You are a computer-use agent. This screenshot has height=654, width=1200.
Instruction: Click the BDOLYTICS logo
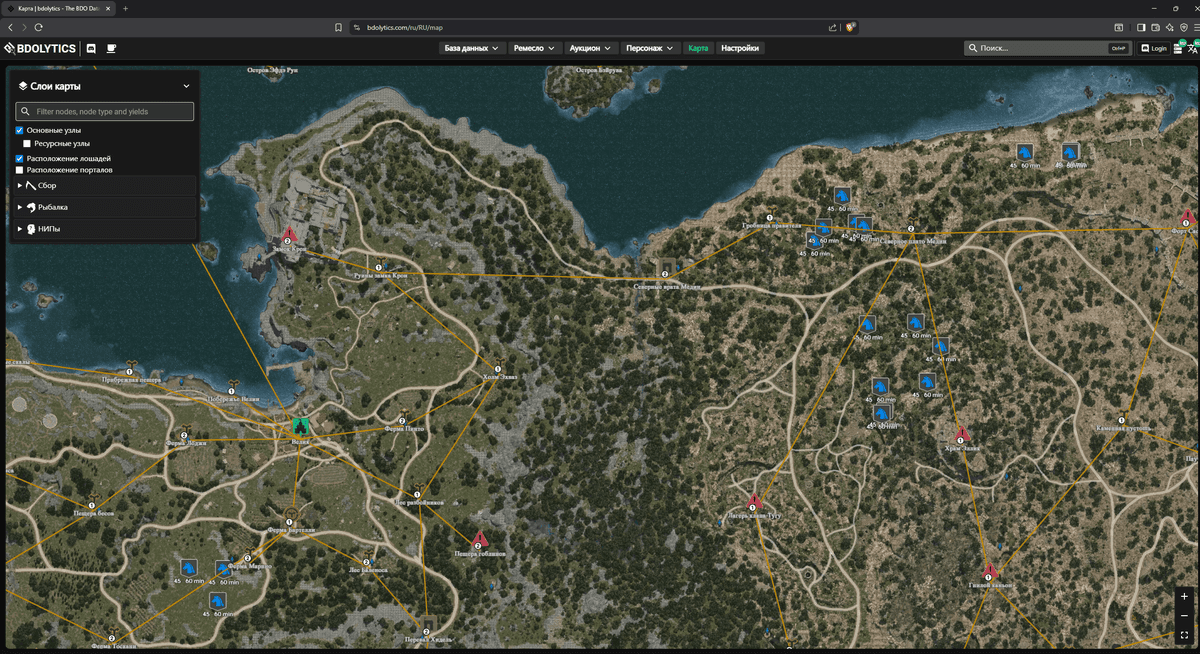[x=41, y=48]
